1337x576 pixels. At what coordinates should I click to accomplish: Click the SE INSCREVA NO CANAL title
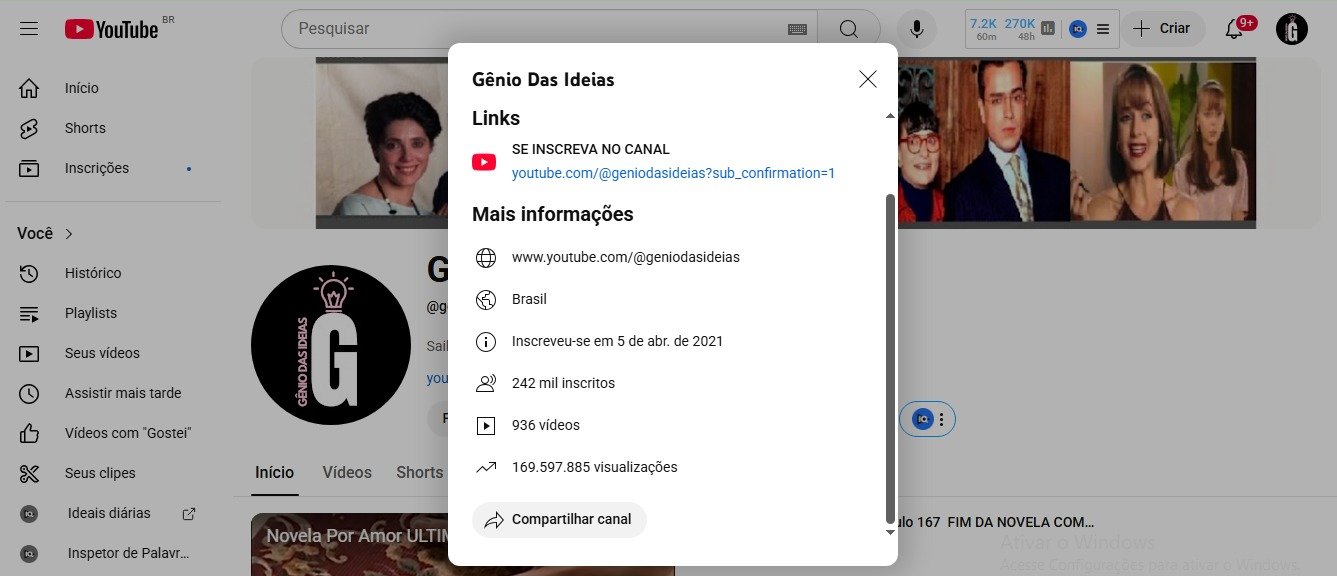(591, 149)
